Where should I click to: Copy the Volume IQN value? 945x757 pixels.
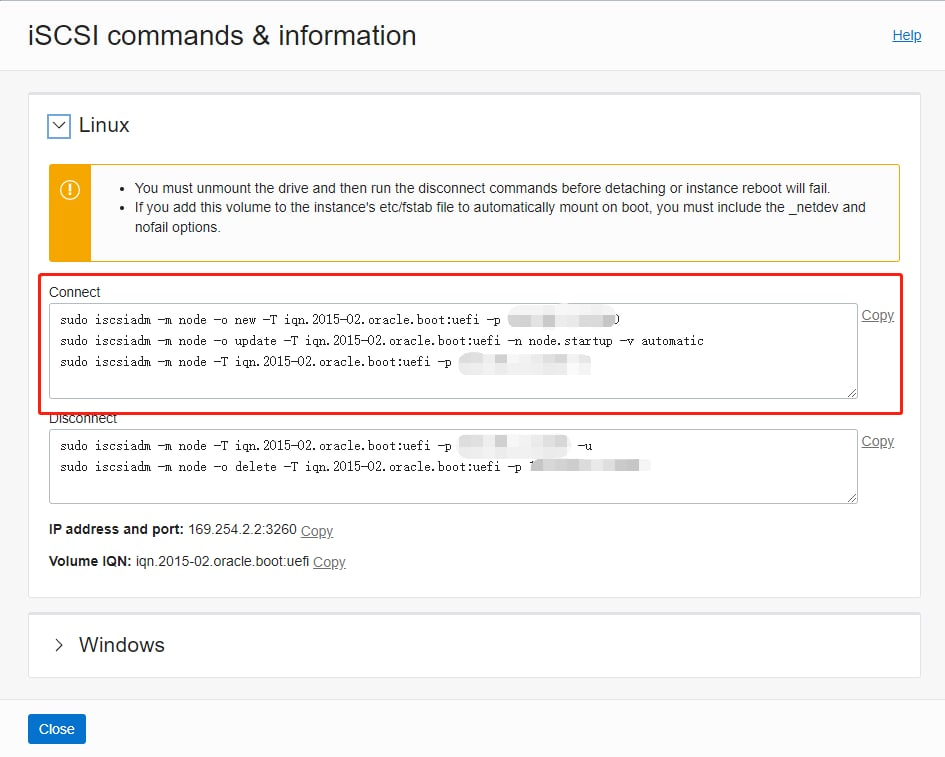tap(329, 562)
